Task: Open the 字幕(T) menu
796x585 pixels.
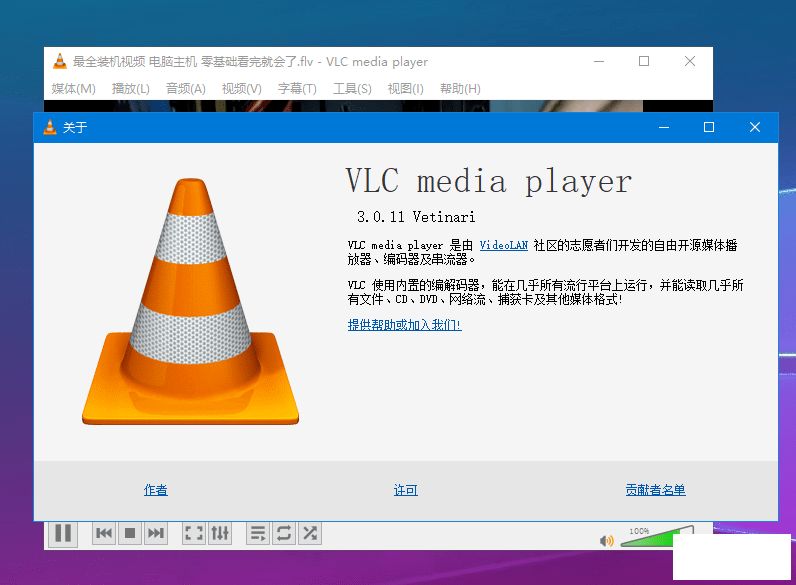Action: click(x=297, y=89)
